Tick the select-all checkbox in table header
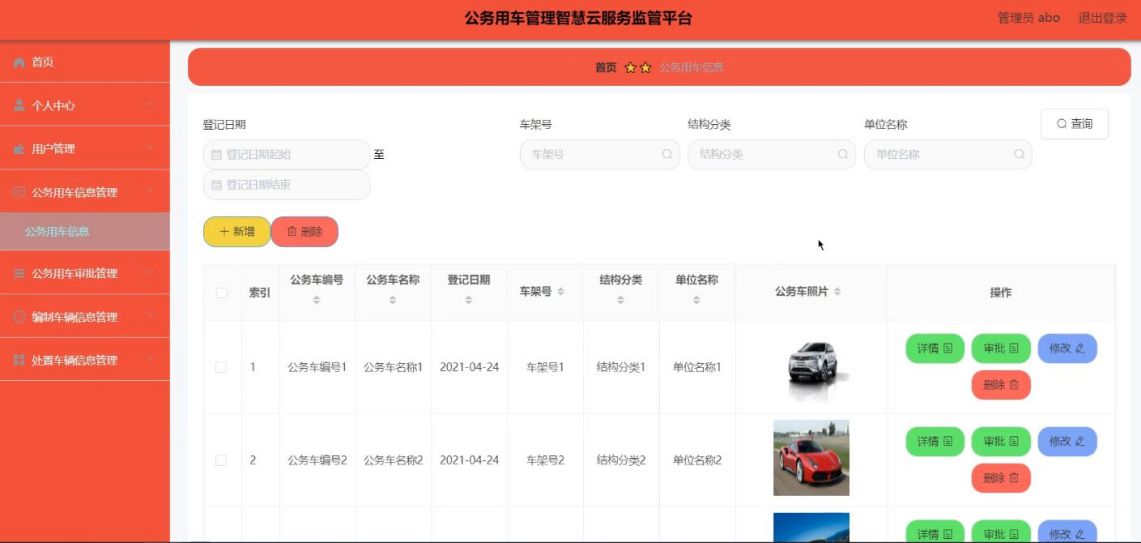The width and height of the screenshot is (1141, 543). [x=222, y=293]
